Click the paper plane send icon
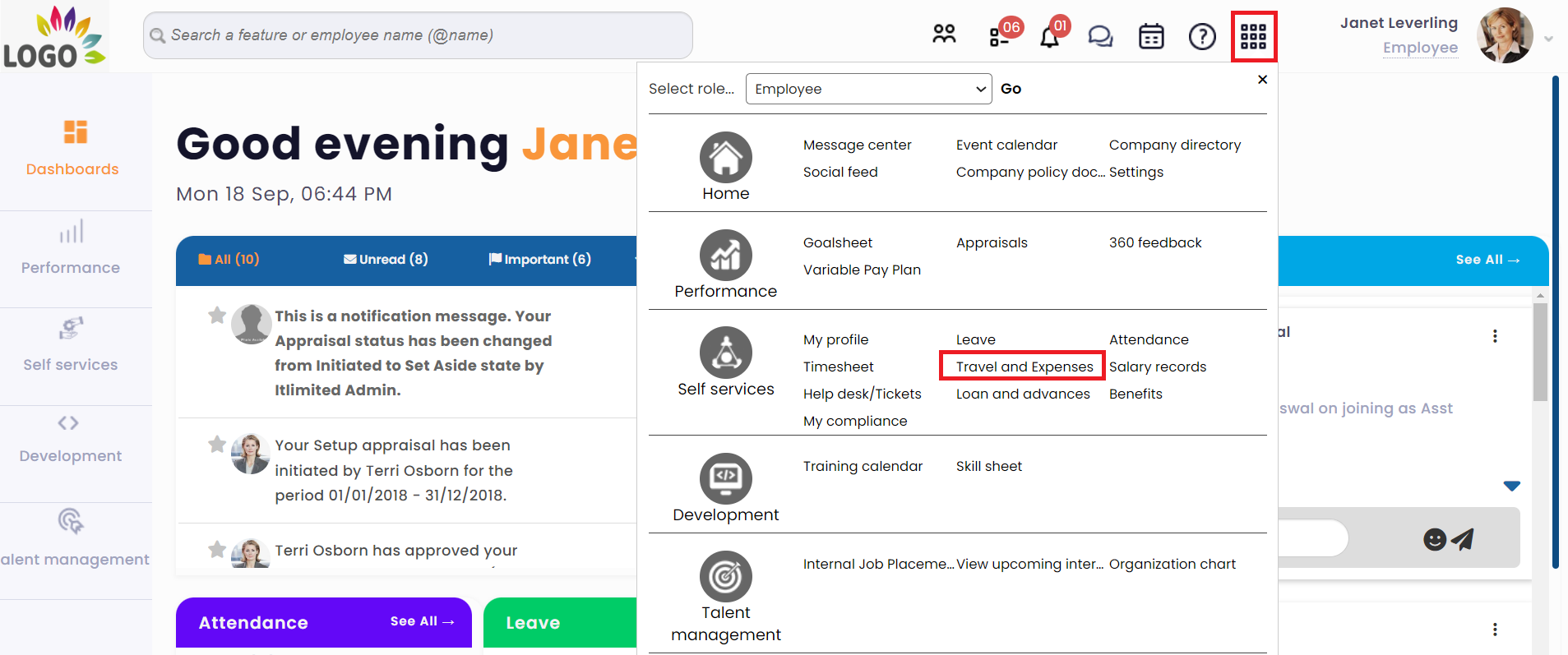 tap(1463, 539)
